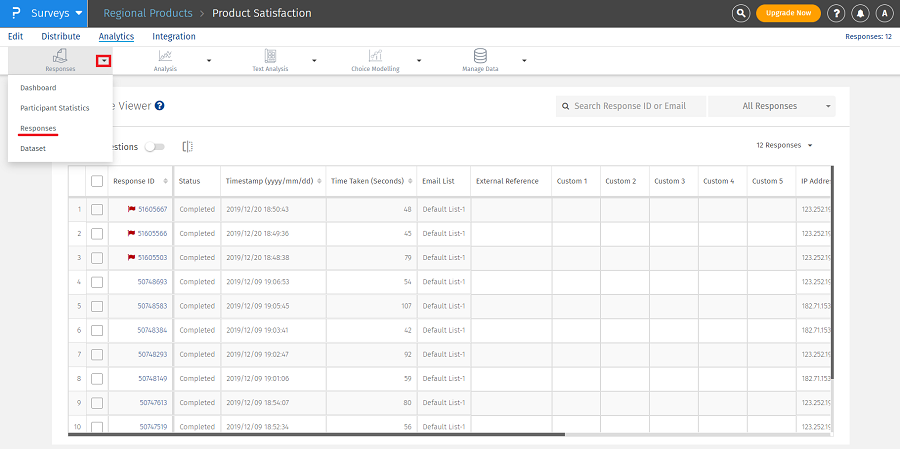The width and height of the screenshot is (900, 449).
Task: Expand the 12 Responses dropdown
Action: tap(784, 146)
